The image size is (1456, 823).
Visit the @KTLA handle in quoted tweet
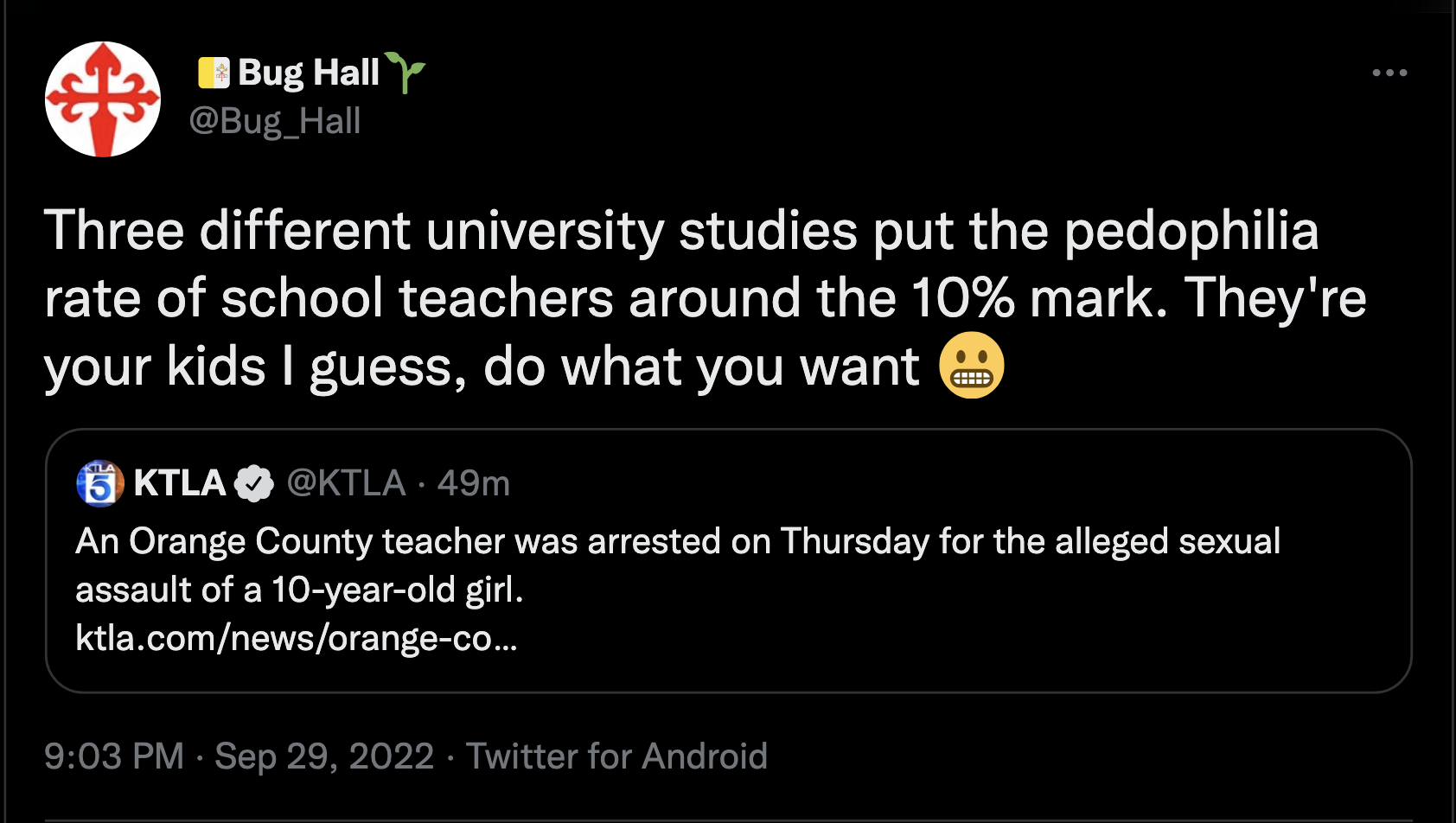tap(346, 483)
